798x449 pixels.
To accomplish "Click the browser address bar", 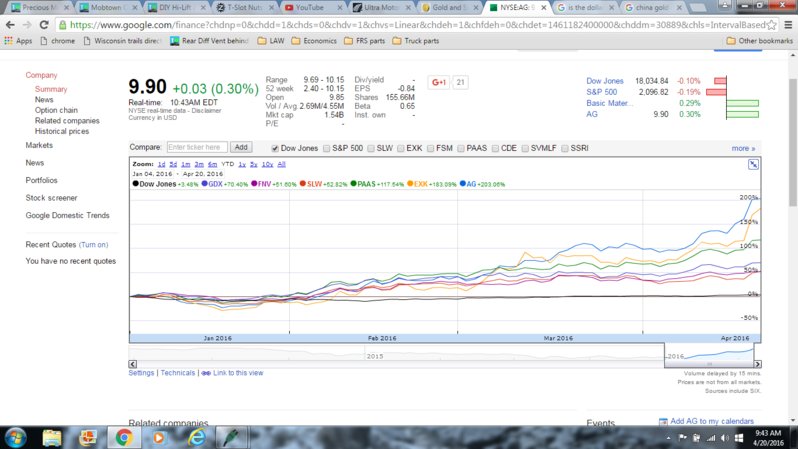I will [x=412, y=24].
